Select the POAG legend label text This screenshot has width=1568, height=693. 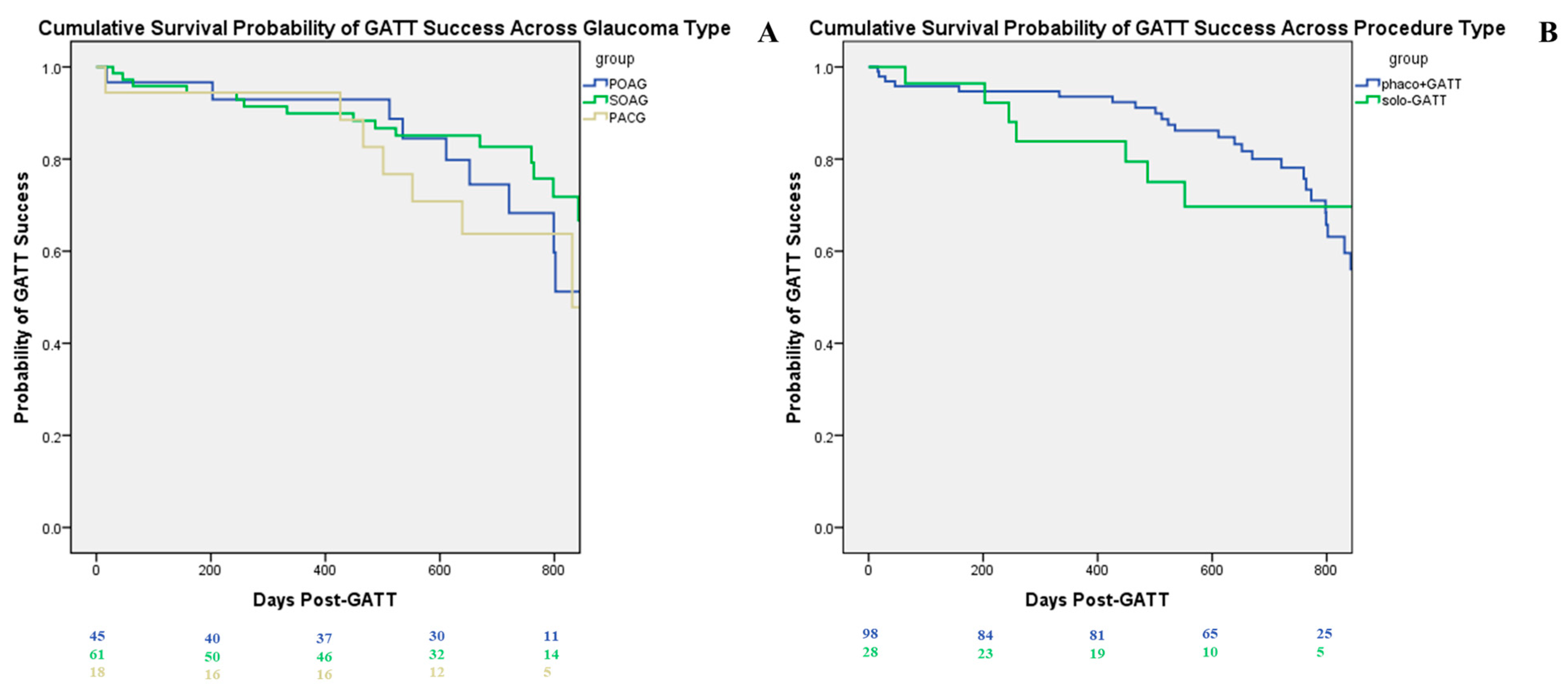point(628,84)
